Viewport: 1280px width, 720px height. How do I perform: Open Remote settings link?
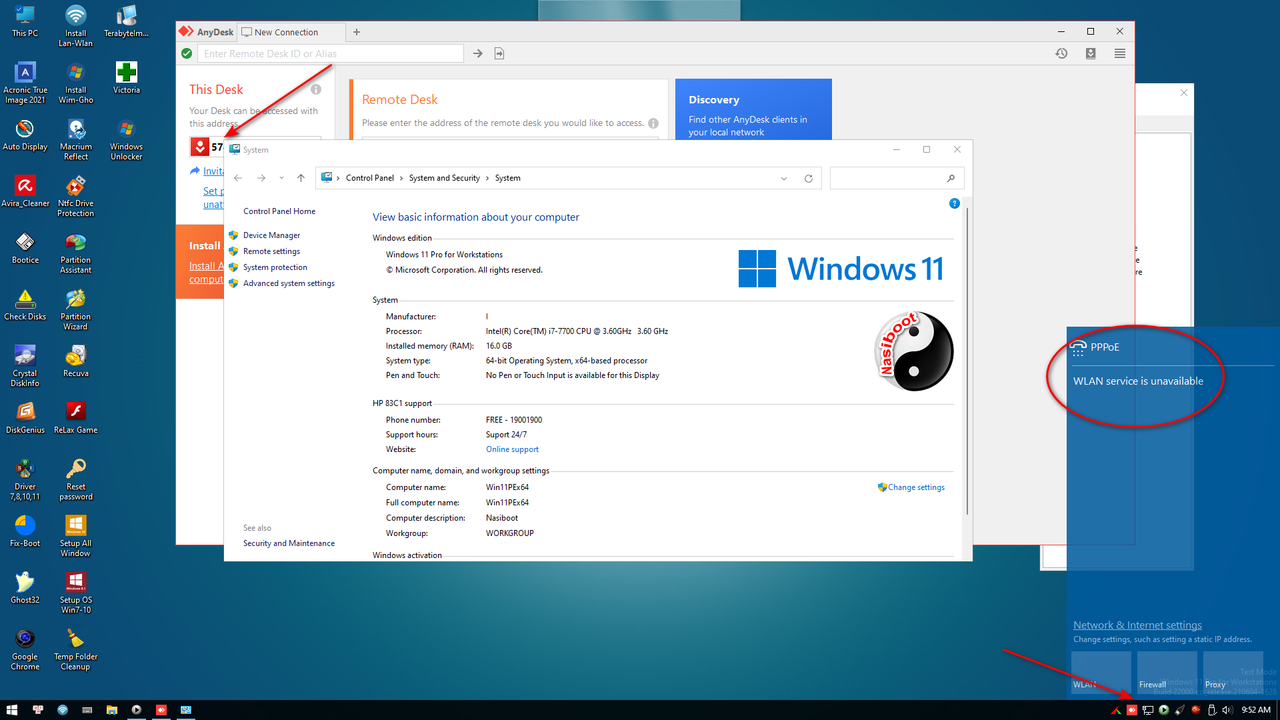pos(271,251)
